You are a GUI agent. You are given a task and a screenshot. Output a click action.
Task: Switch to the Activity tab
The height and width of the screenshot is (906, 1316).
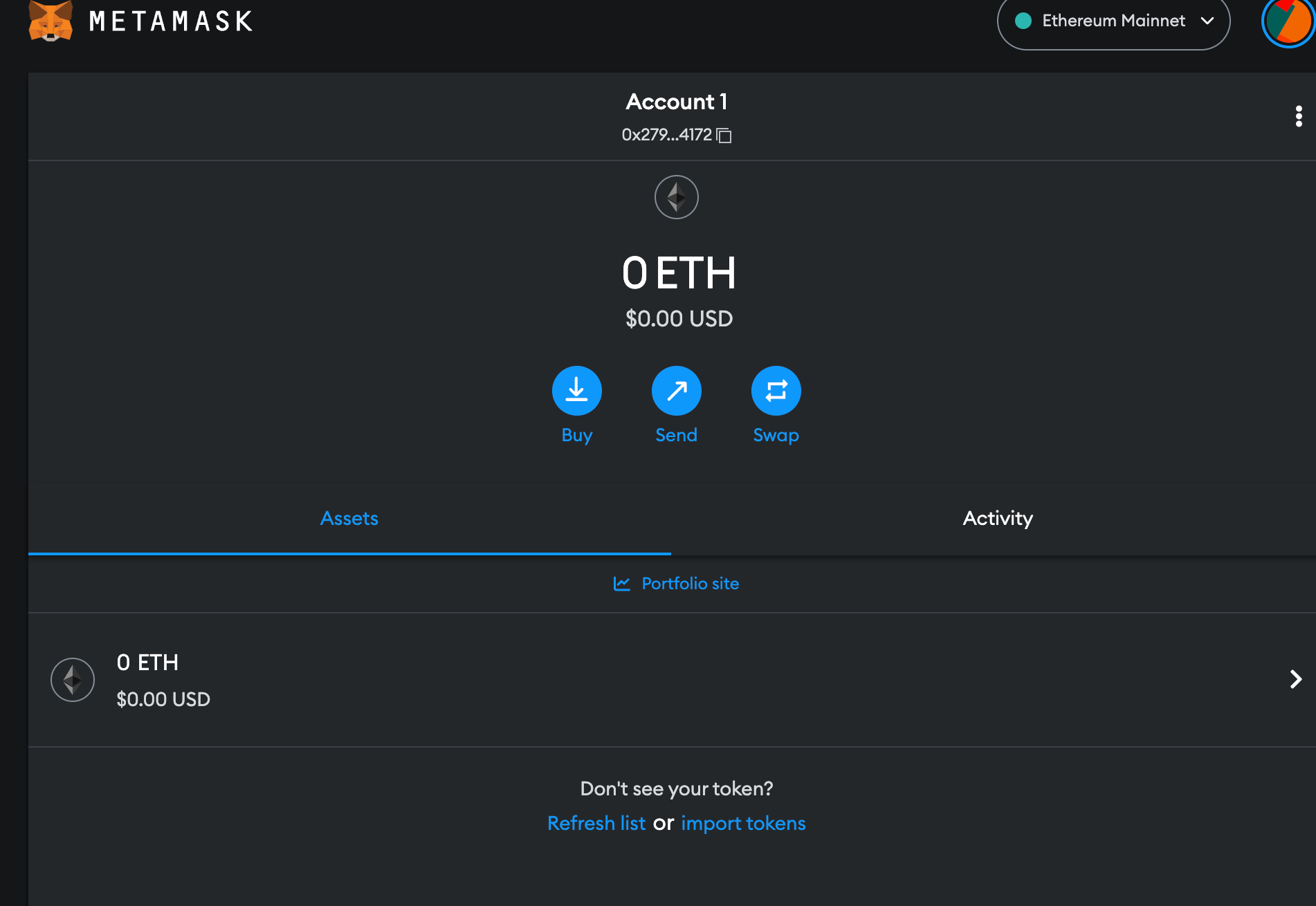click(997, 518)
